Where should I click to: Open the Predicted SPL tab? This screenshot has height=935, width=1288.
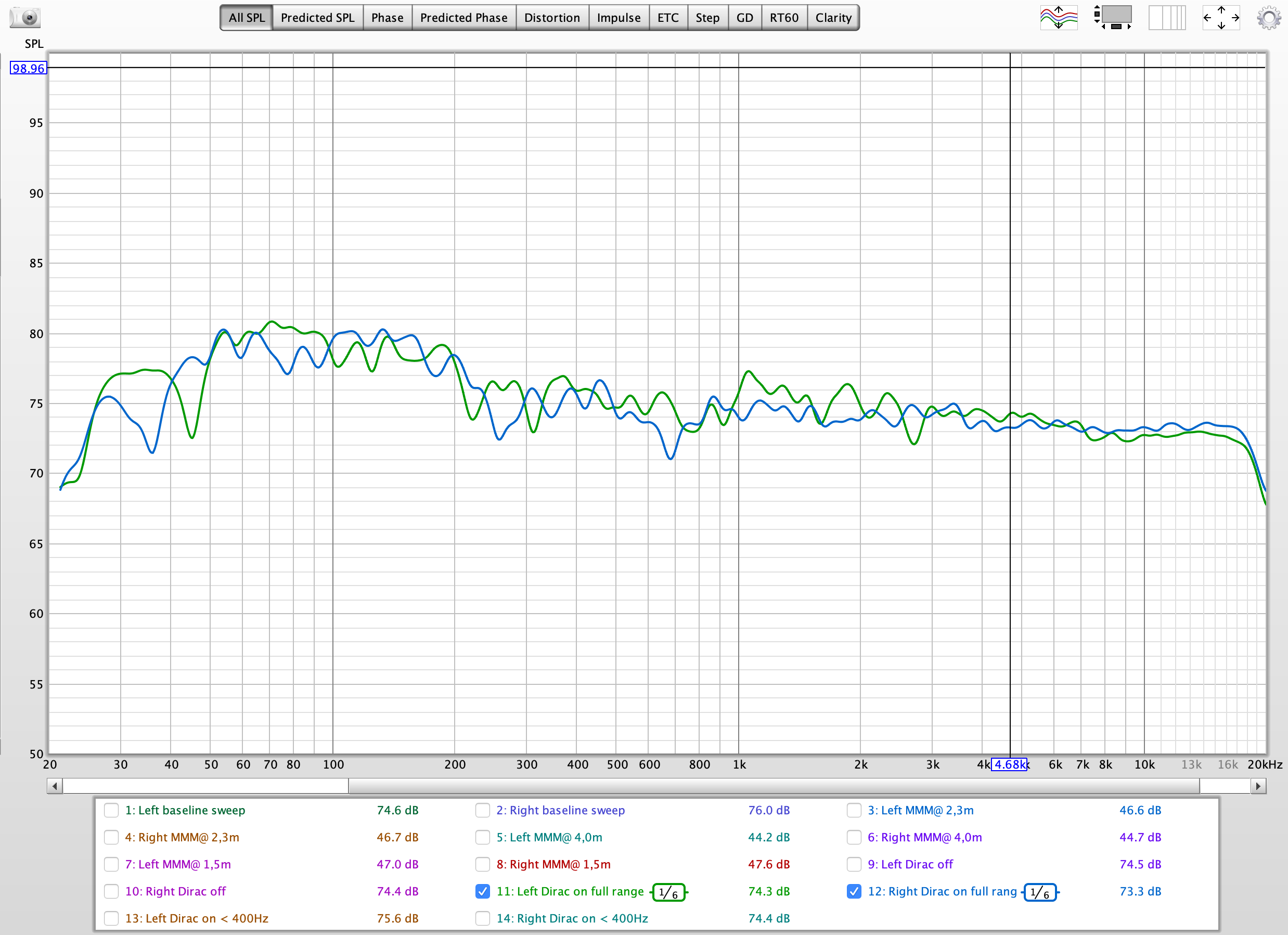317,18
